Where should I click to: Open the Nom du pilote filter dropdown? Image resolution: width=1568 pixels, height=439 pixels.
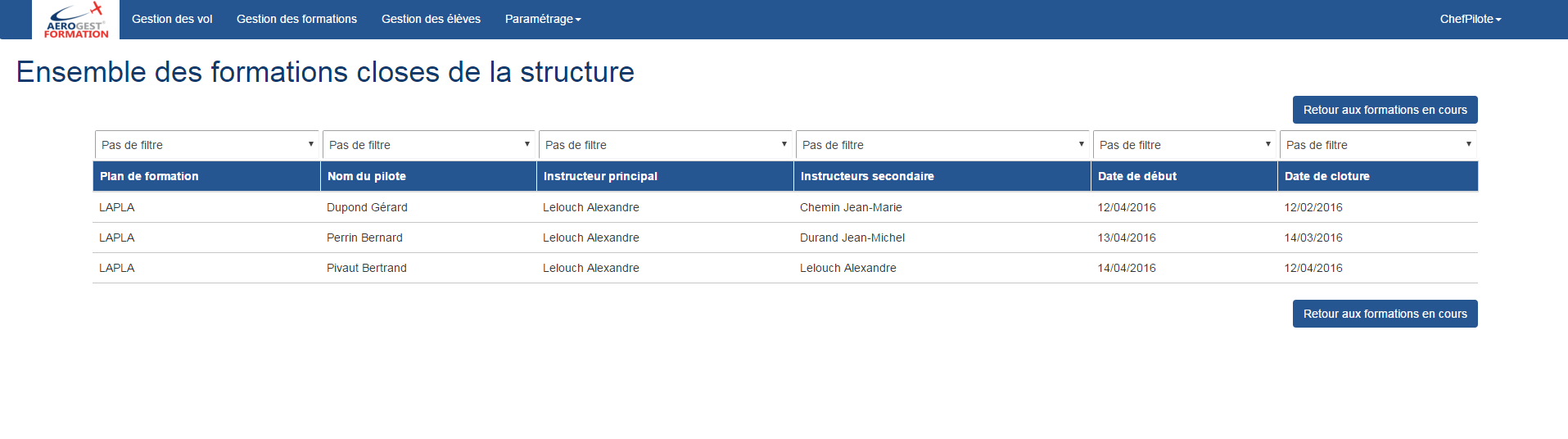pyautogui.click(x=429, y=145)
